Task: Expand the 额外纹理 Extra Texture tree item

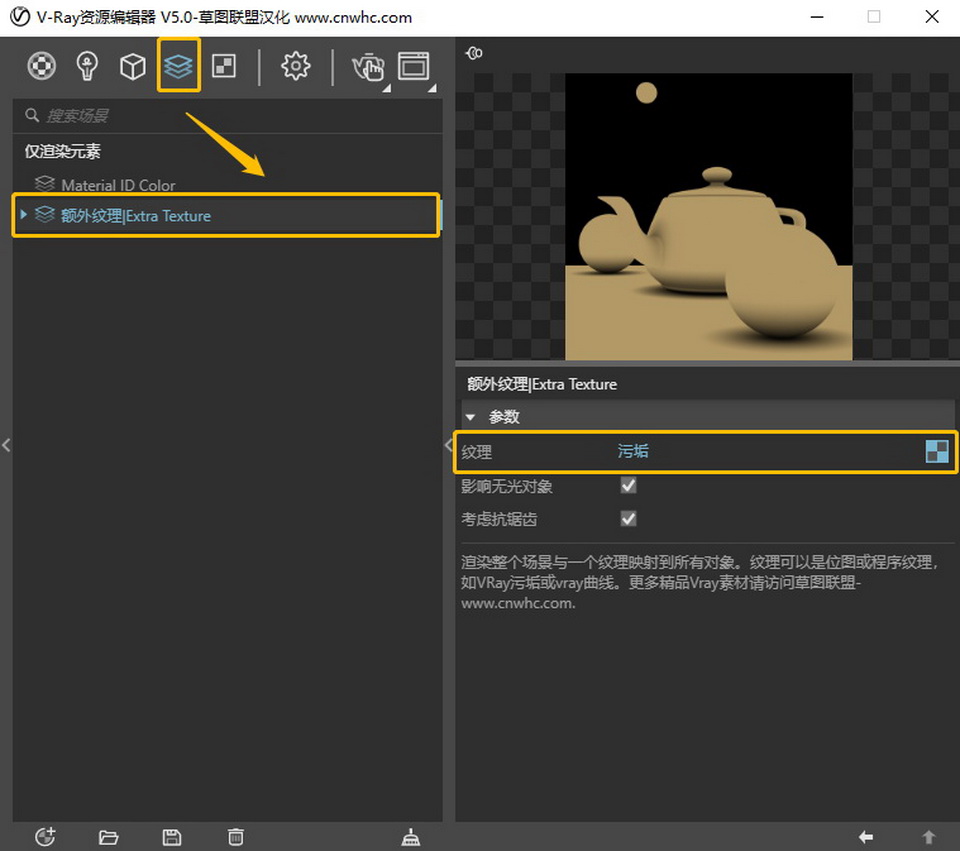Action: click(23, 215)
